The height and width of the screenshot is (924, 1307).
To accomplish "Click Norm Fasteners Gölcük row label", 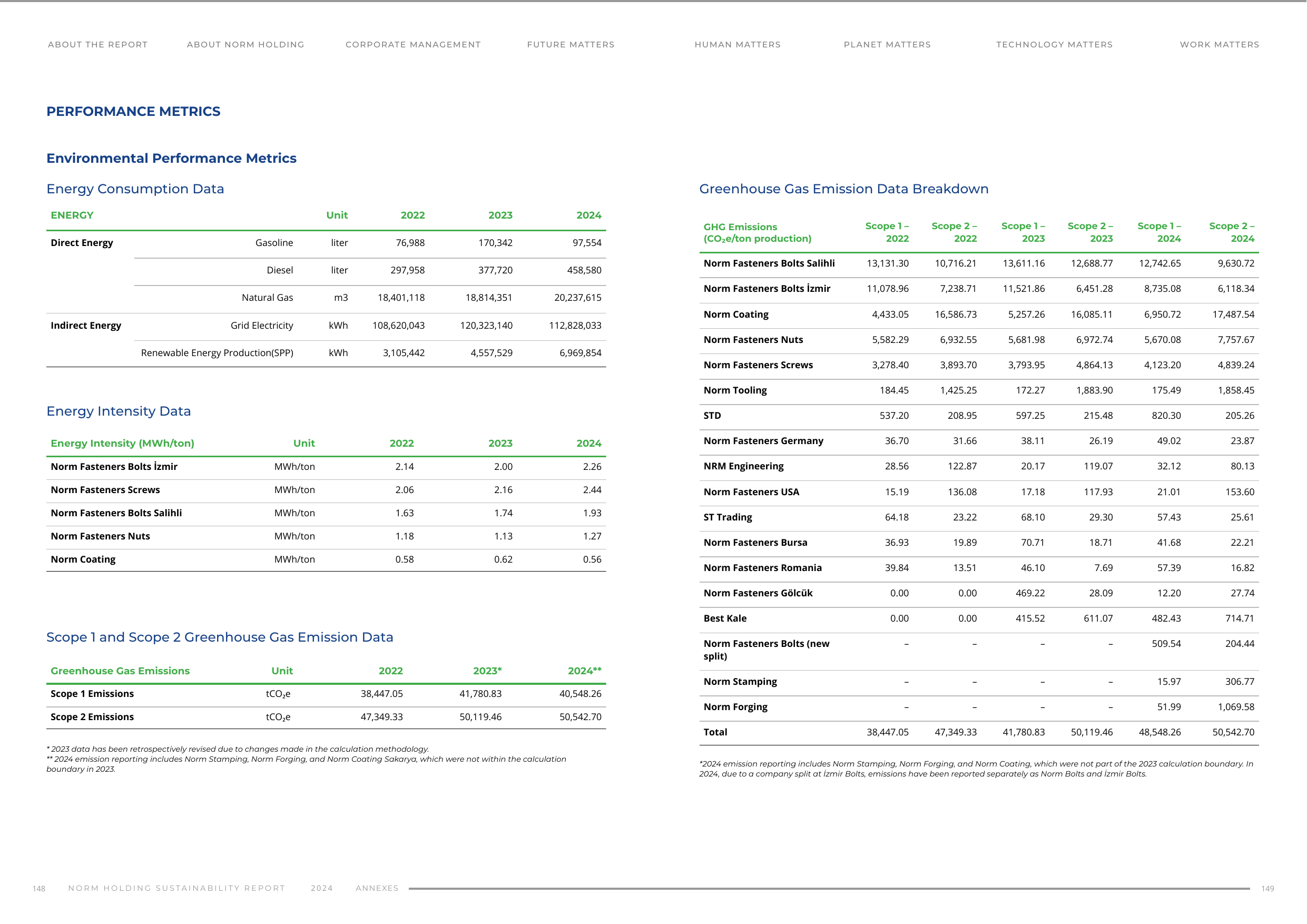I will click(758, 593).
